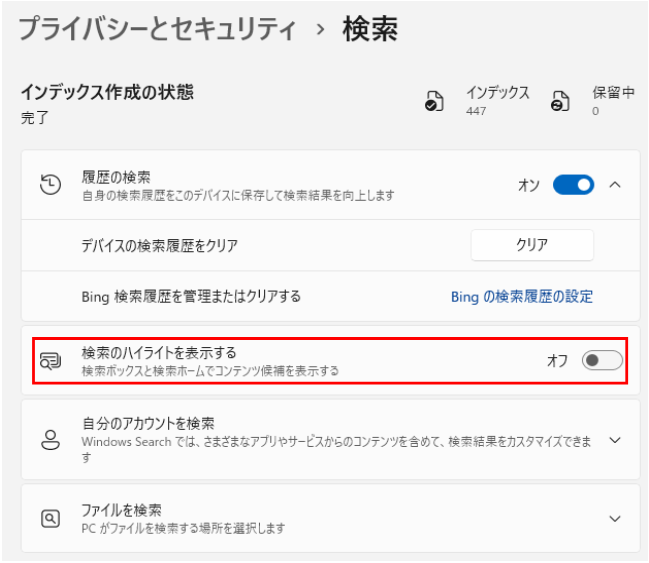Click the pending items document-sync icon
This screenshot has width=649, height=563.
tap(560, 101)
